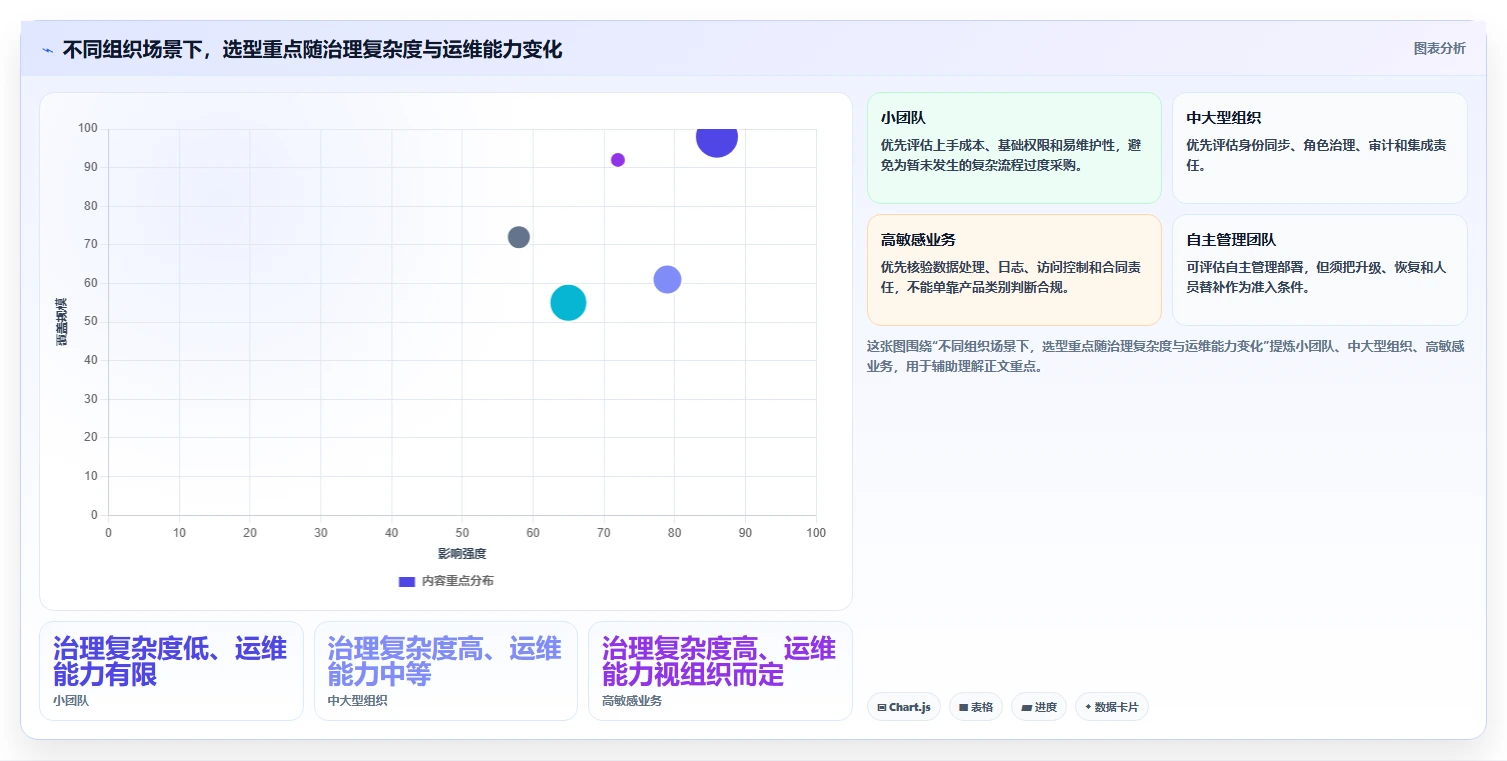Click the 优先评估上手成本 description text

point(1011,155)
